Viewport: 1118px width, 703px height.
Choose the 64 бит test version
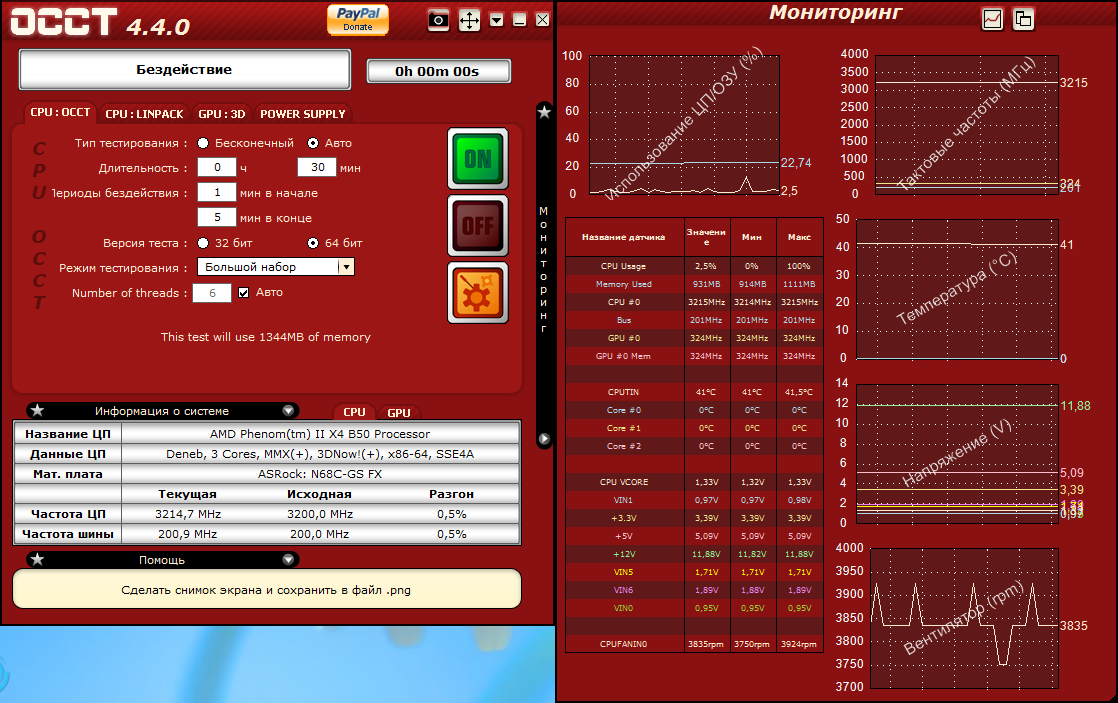pos(313,243)
